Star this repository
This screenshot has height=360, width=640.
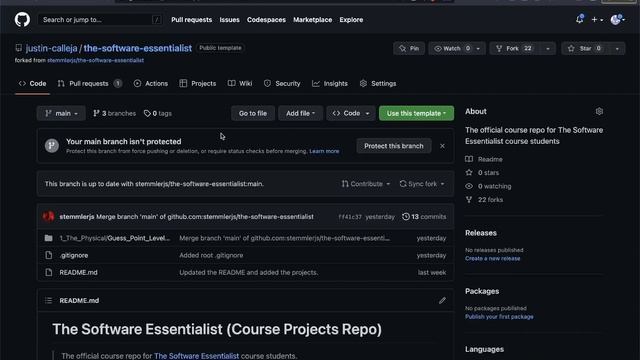585,48
